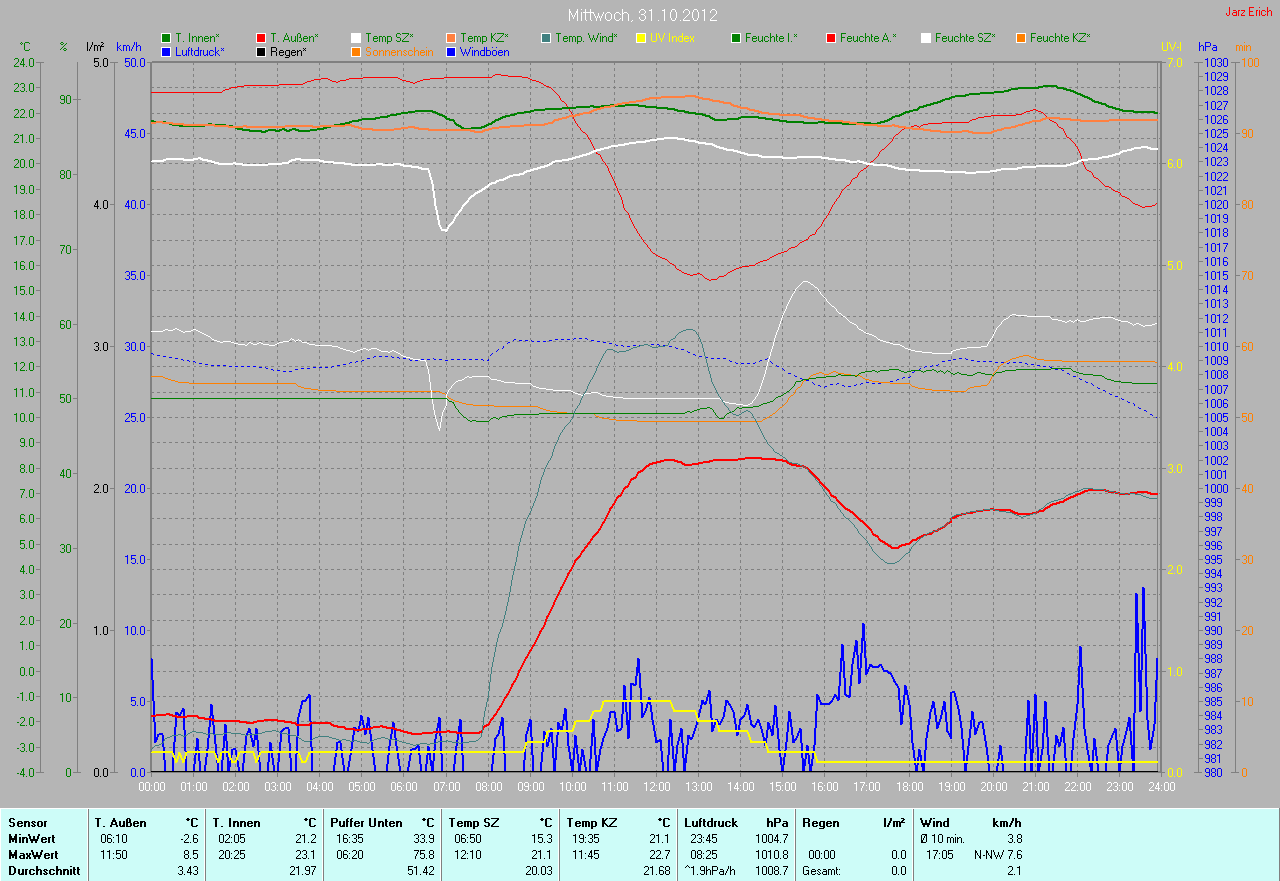
Task: Pick the red Feuchte A. legend swatch
Action: [x=831, y=38]
